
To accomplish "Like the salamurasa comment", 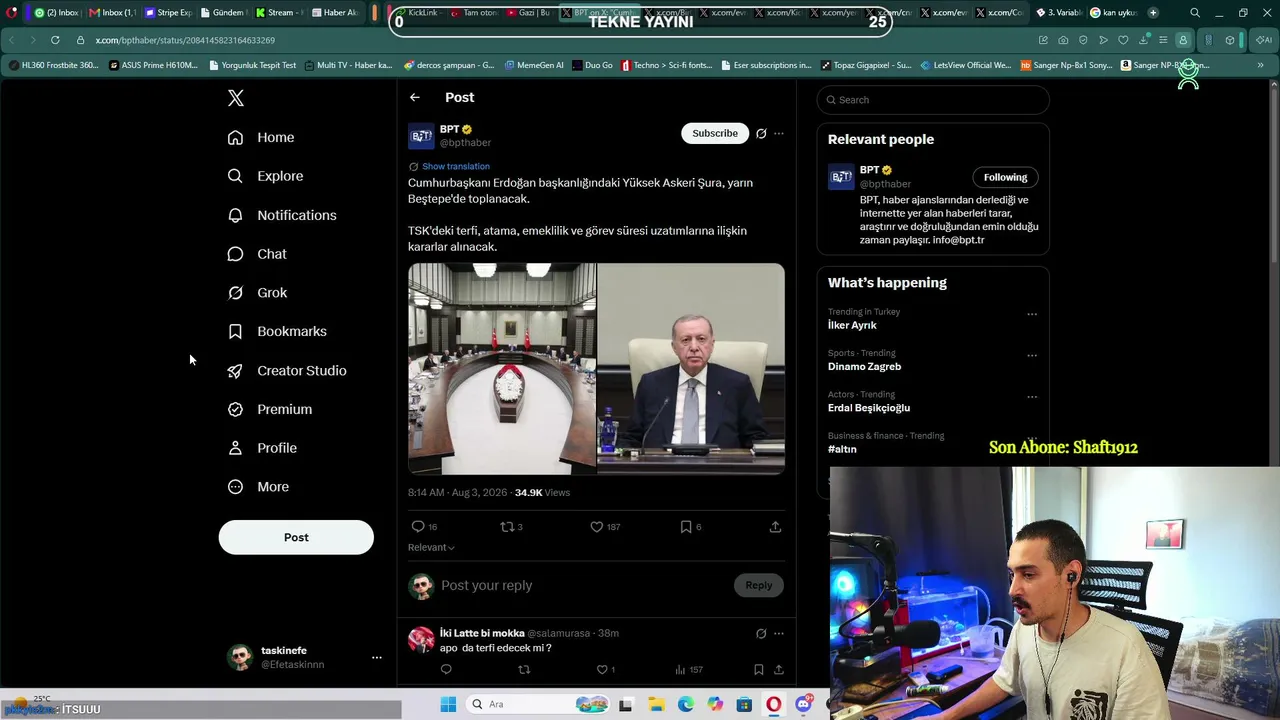I will pyautogui.click(x=606, y=670).
